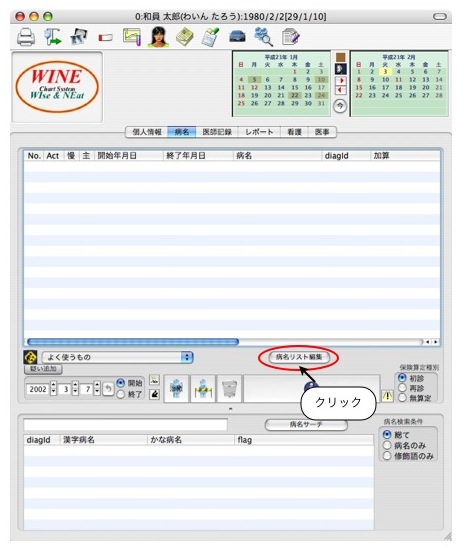Select the 初診 radio button
Viewport: 470px width, 559px height.
coord(402,378)
